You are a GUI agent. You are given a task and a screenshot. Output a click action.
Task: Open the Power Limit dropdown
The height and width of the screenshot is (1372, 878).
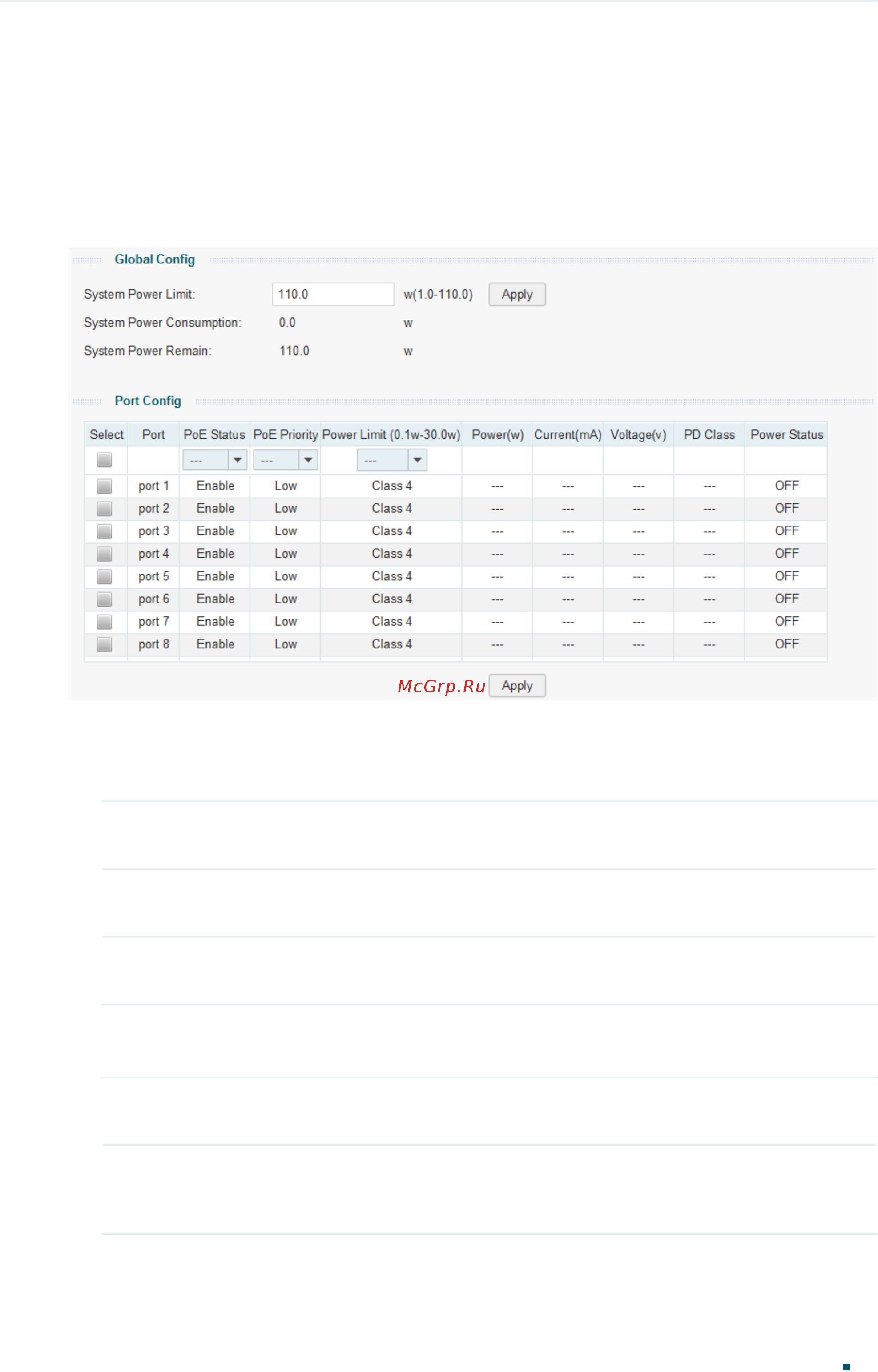392,460
